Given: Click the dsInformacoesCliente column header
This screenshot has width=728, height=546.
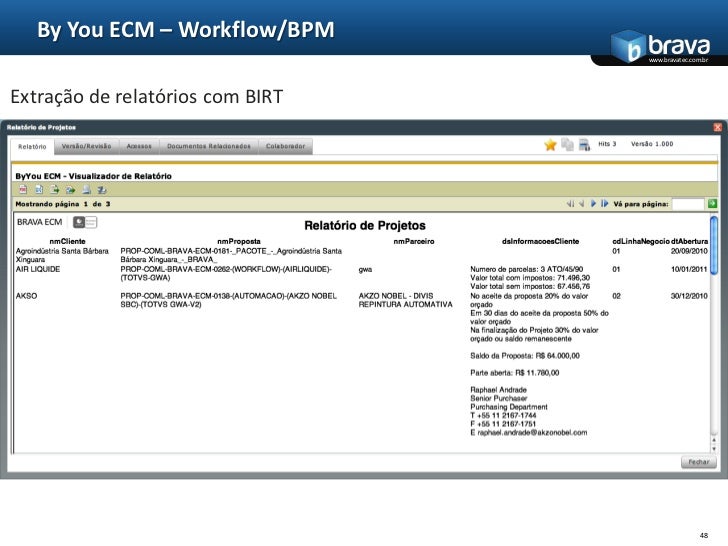Looking at the screenshot, I should click(540, 241).
